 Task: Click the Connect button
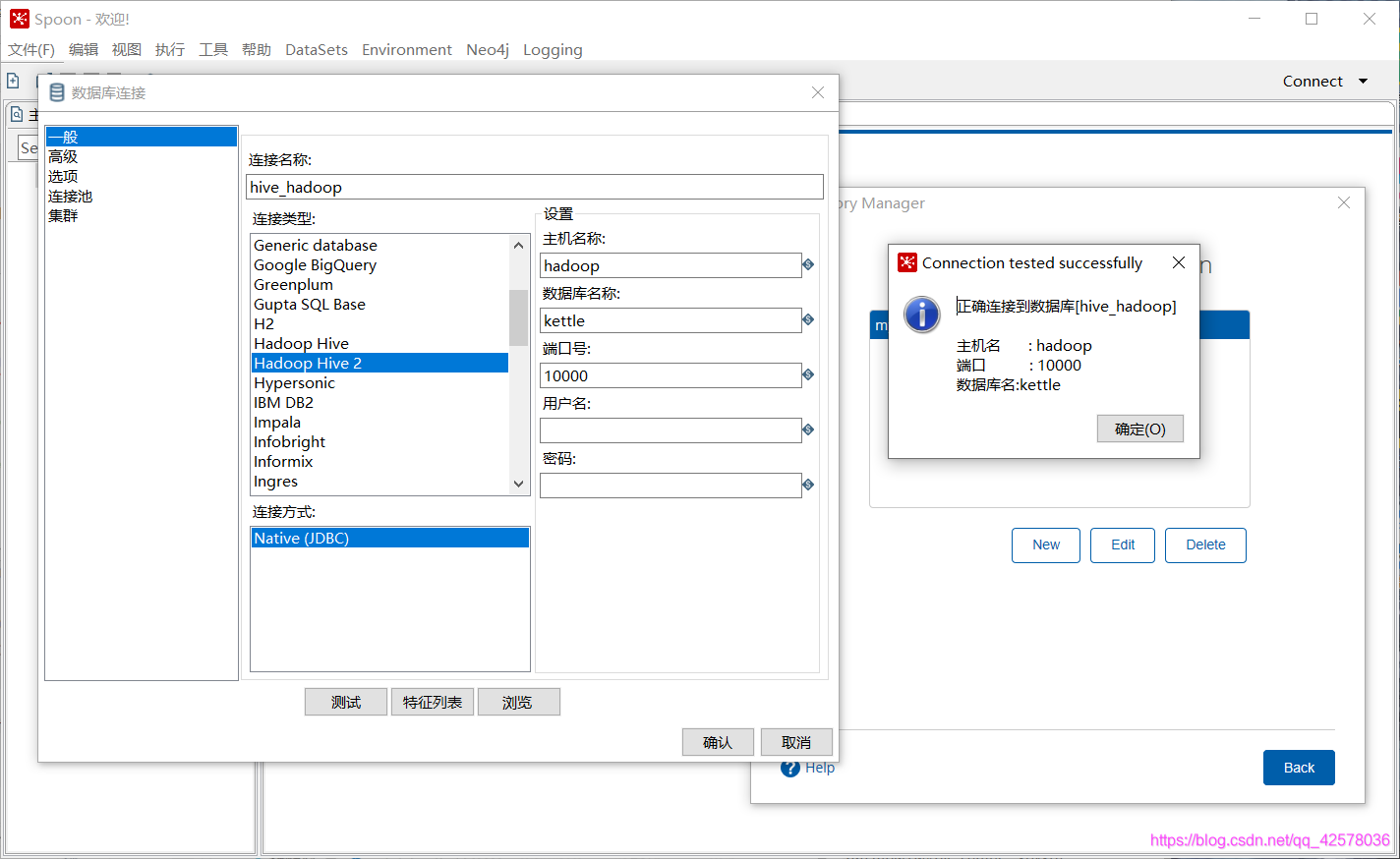point(1312,82)
